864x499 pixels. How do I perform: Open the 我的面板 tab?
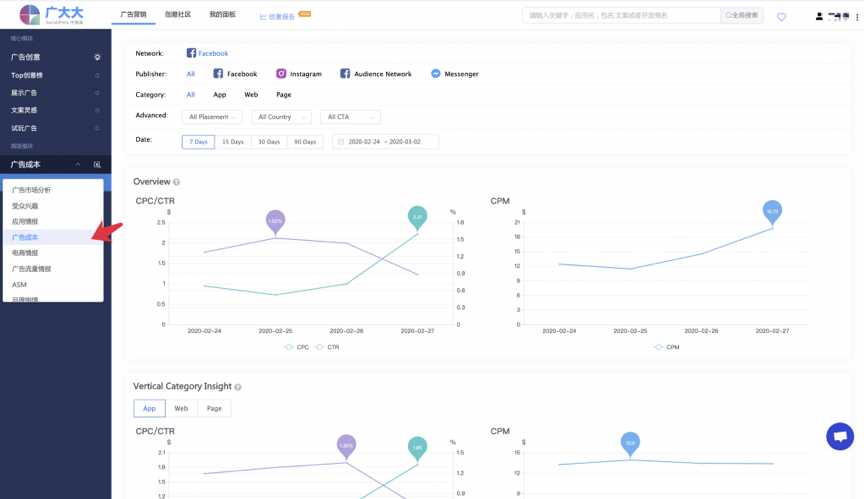tap(223, 14)
